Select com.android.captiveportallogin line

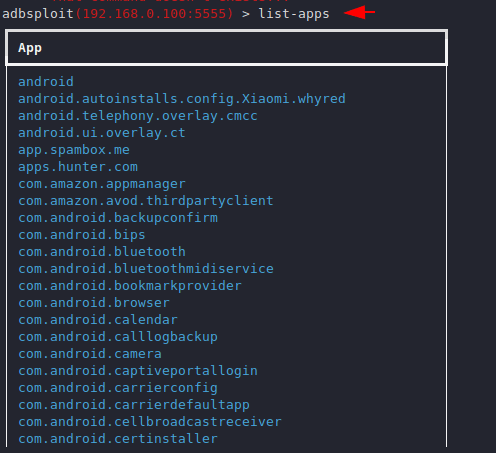point(138,371)
